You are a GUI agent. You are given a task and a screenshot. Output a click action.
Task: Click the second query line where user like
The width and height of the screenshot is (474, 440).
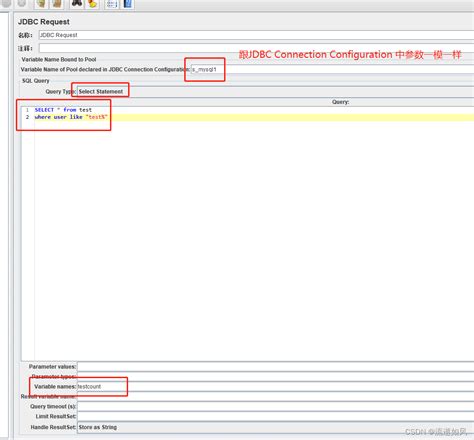tap(71, 117)
